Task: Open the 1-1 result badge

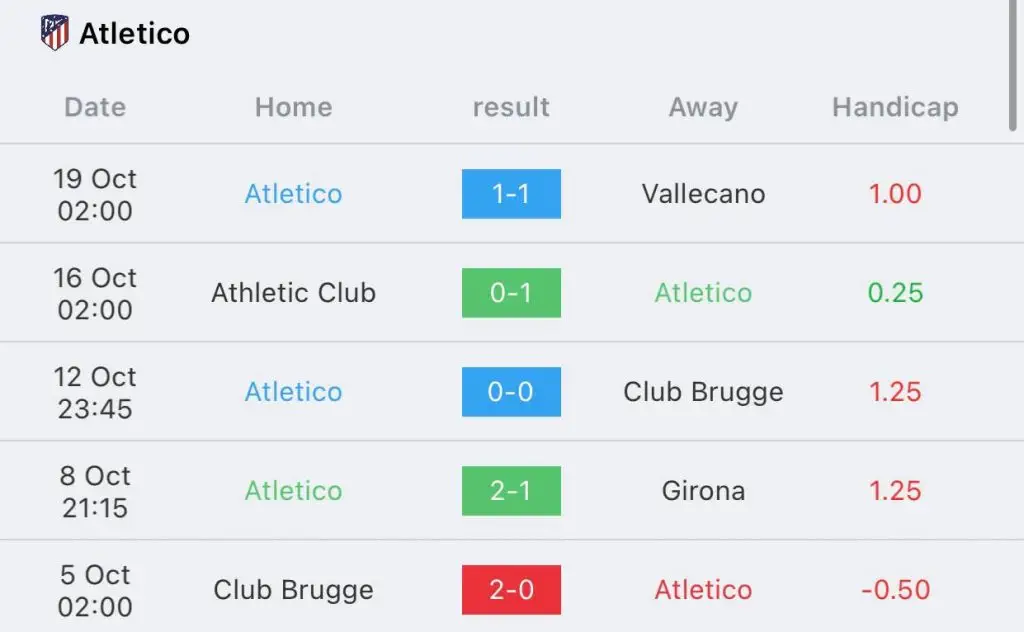Action: pos(511,194)
